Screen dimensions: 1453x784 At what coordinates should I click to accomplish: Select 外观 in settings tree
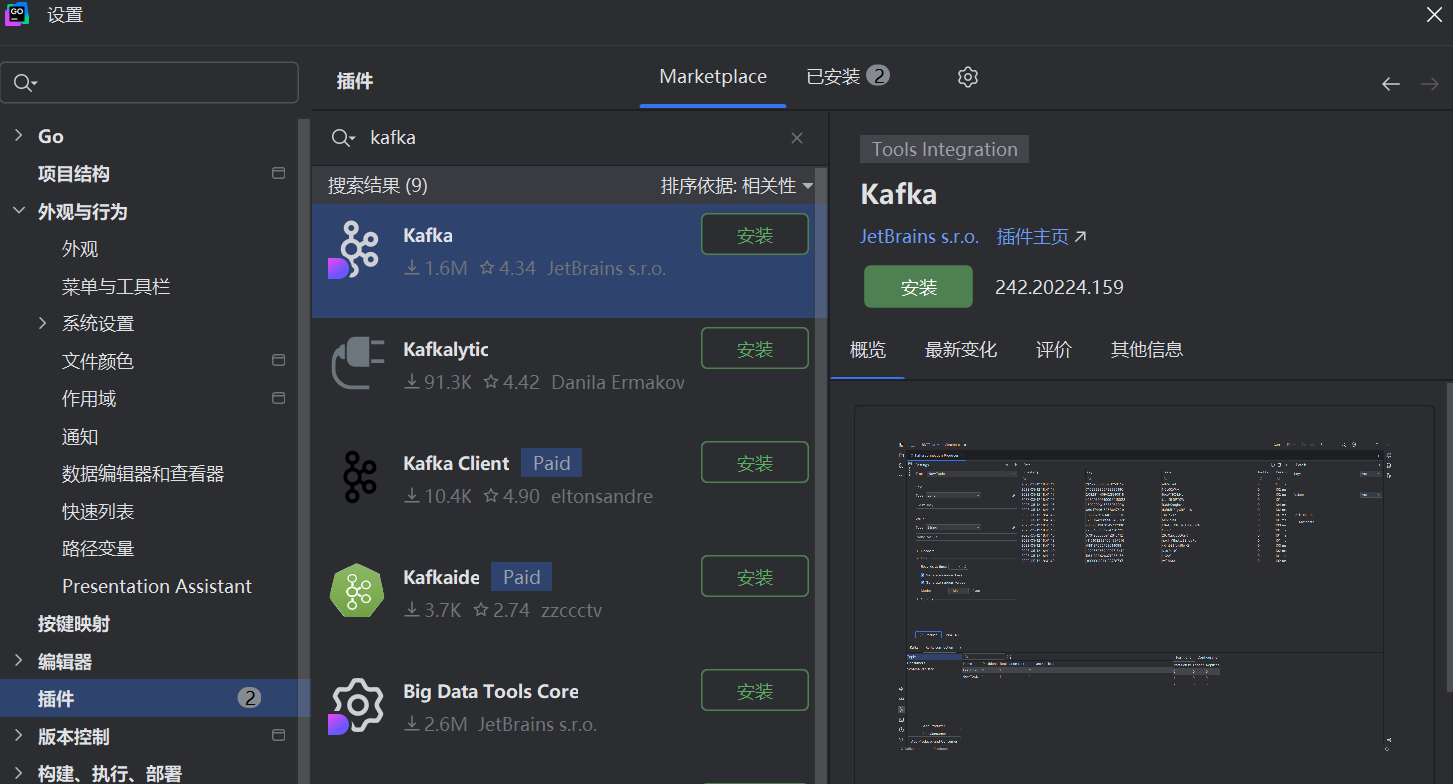pyautogui.click(x=80, y=249)
